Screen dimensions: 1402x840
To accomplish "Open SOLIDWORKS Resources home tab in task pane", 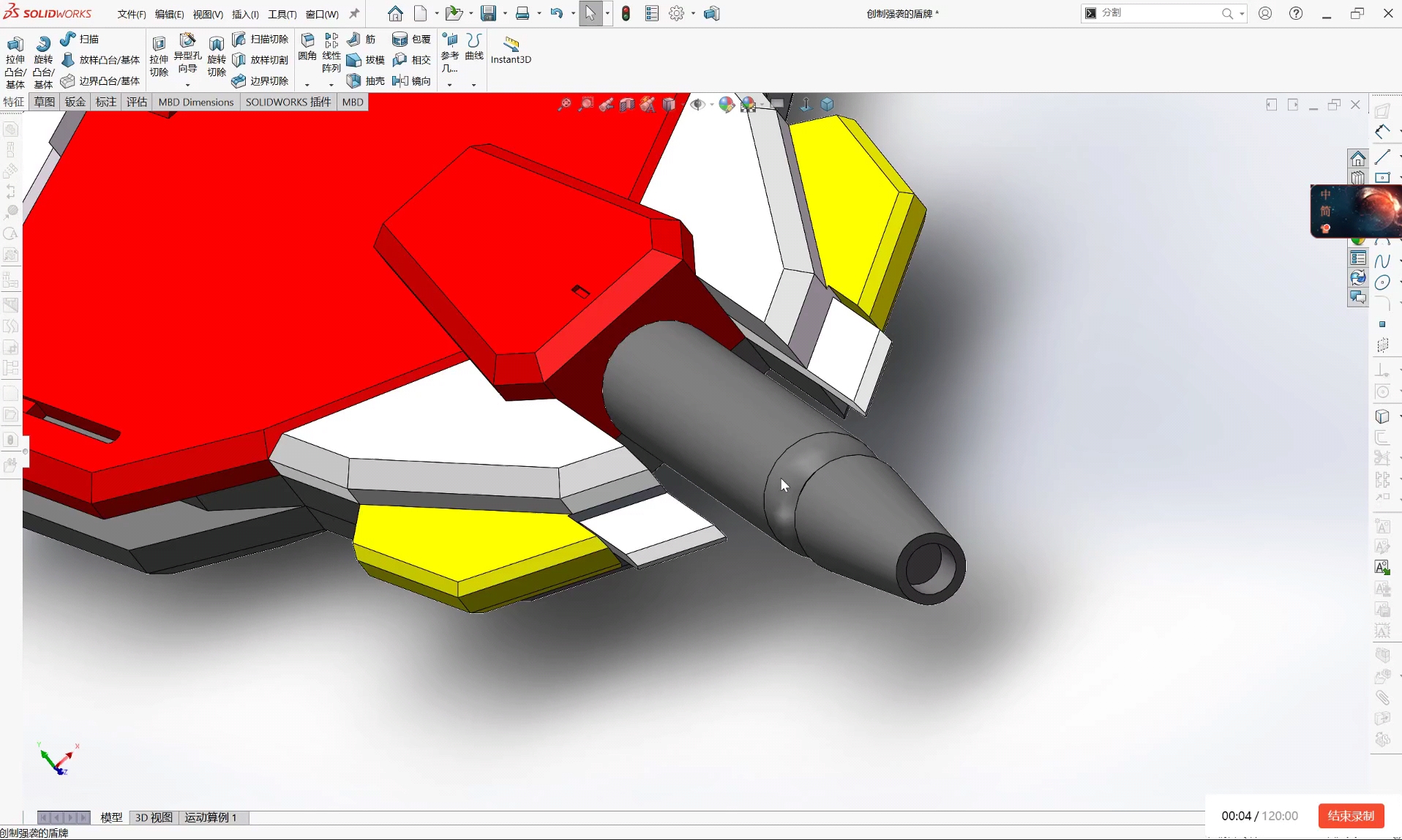I will click(x=1358, y=159).
